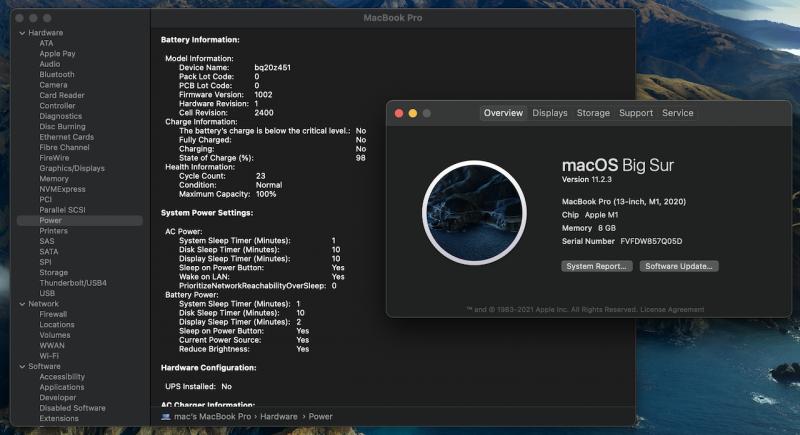This screenshot has height=435, width=800.
Task: Select ATA in the sidebar
Action: pyautogui.click(x=46, y=43)
